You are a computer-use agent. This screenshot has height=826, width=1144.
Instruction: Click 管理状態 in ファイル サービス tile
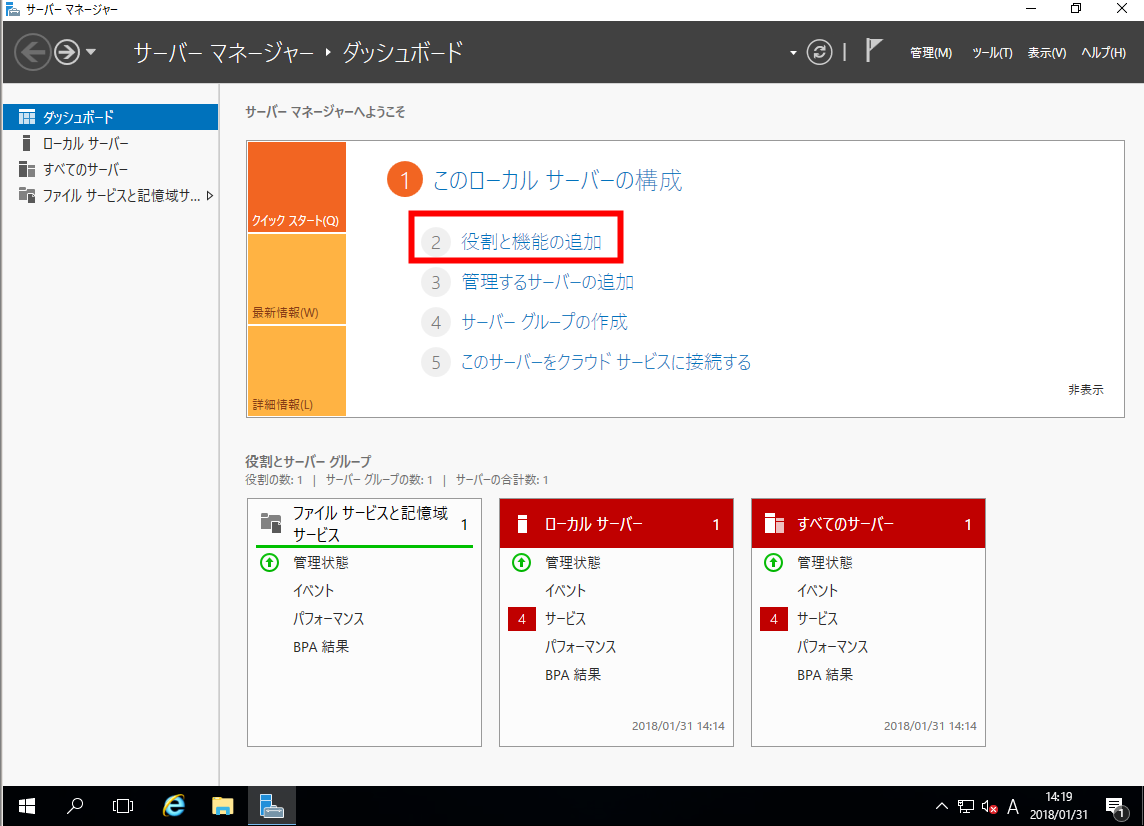click(321, 563)
